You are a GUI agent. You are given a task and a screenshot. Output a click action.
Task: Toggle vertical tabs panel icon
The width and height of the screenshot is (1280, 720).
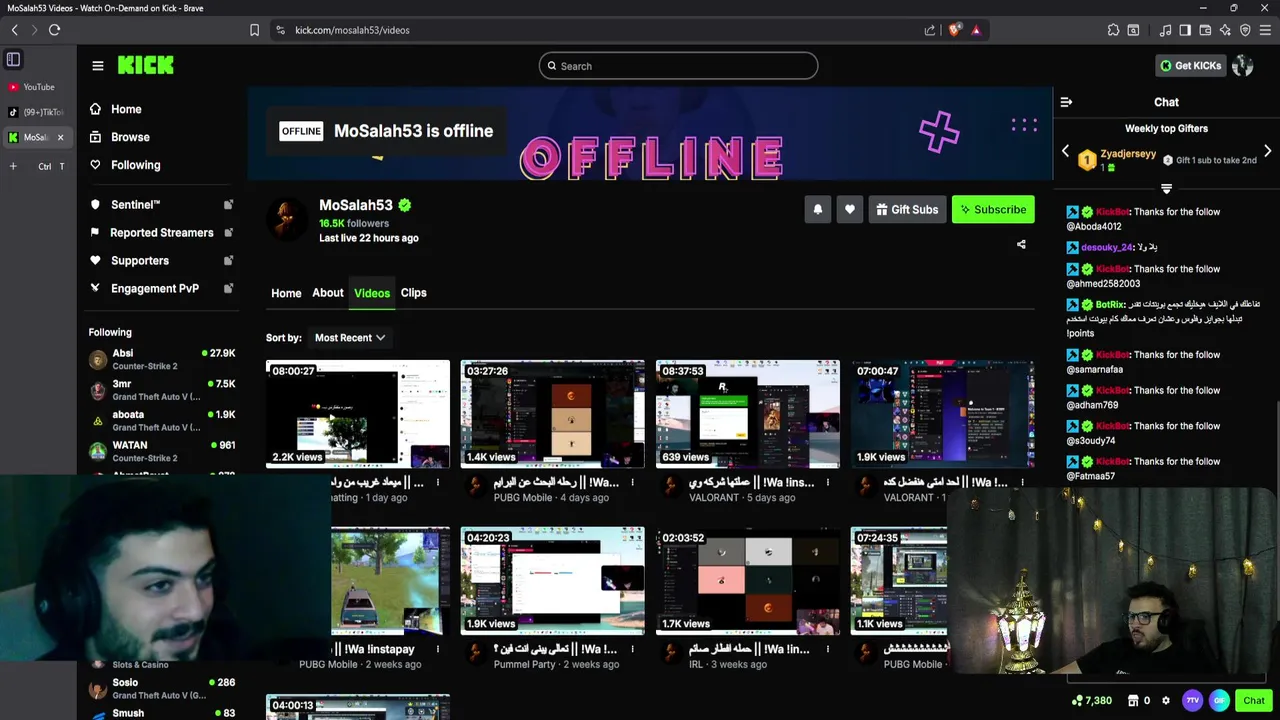(x=13, y=60)
